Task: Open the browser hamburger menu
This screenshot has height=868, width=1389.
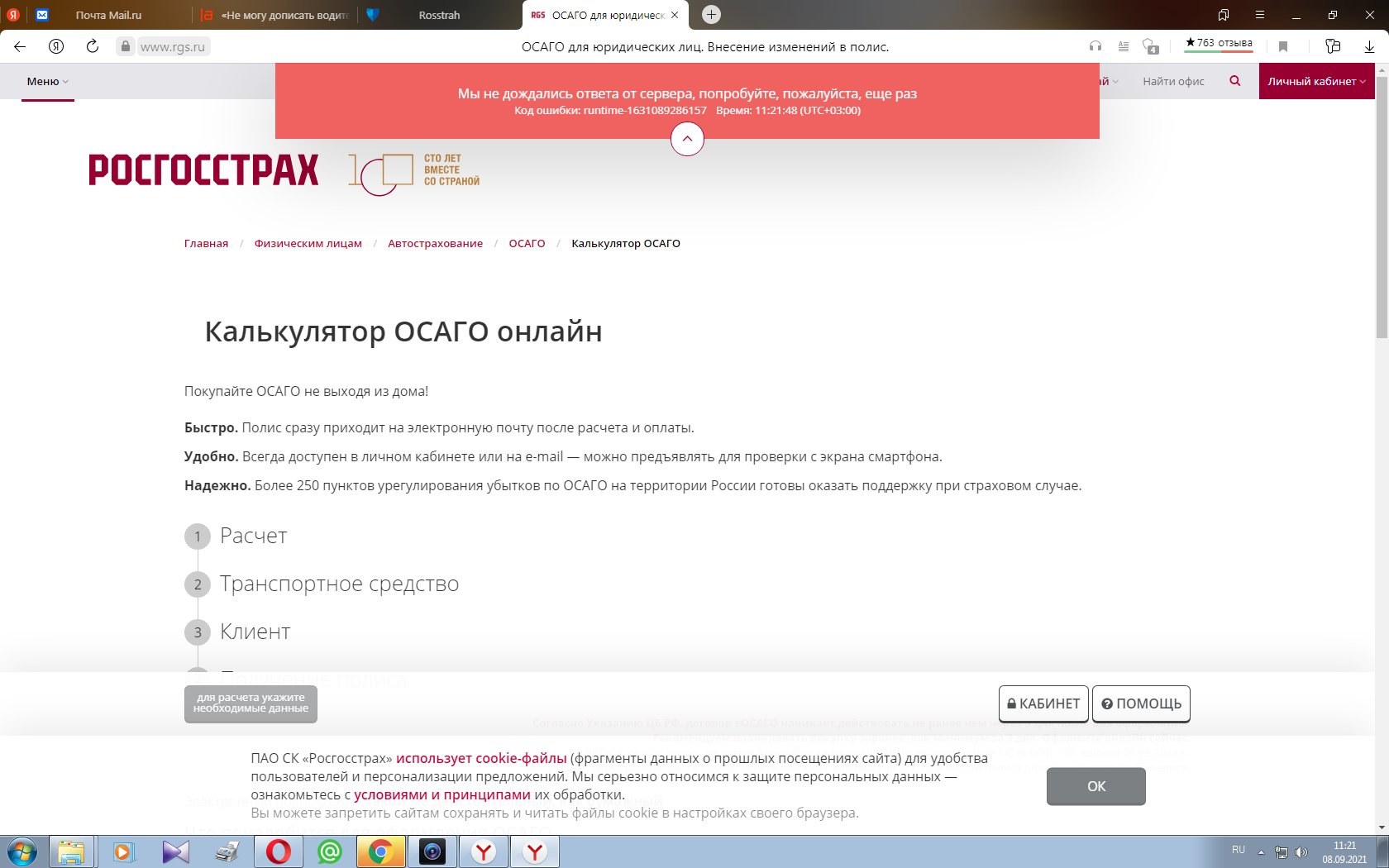Action: 1260,15
